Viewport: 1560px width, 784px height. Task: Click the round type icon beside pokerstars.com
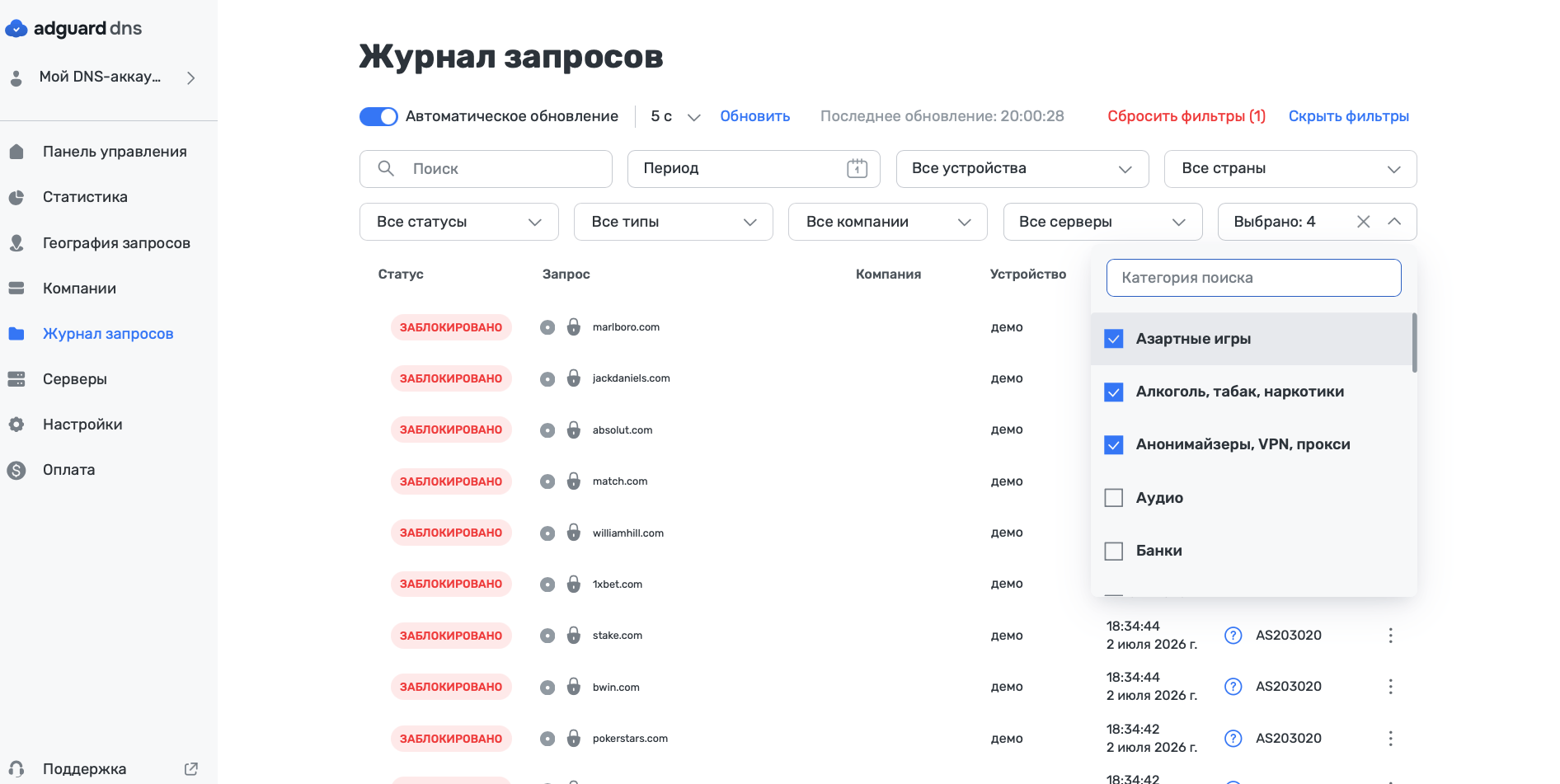pyautogui.click(x=547, y=739)
